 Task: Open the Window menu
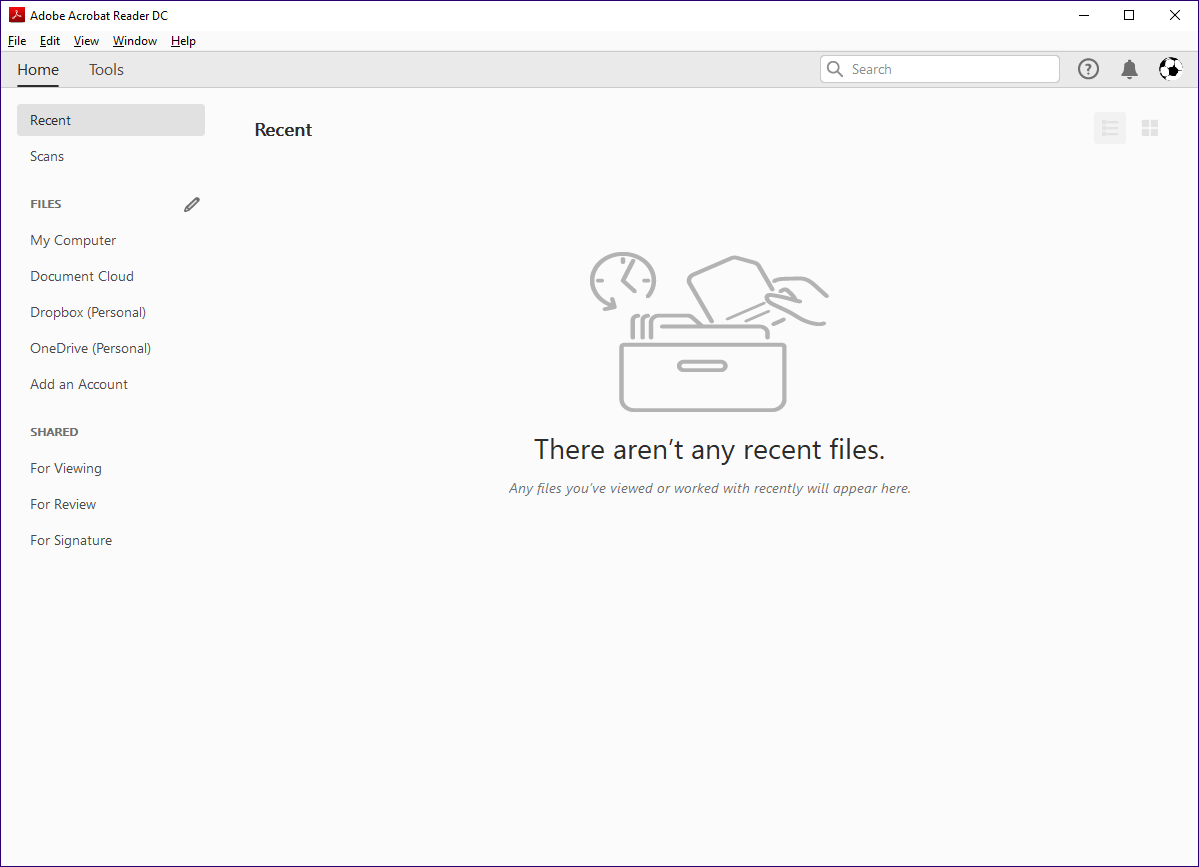point(134,41)
